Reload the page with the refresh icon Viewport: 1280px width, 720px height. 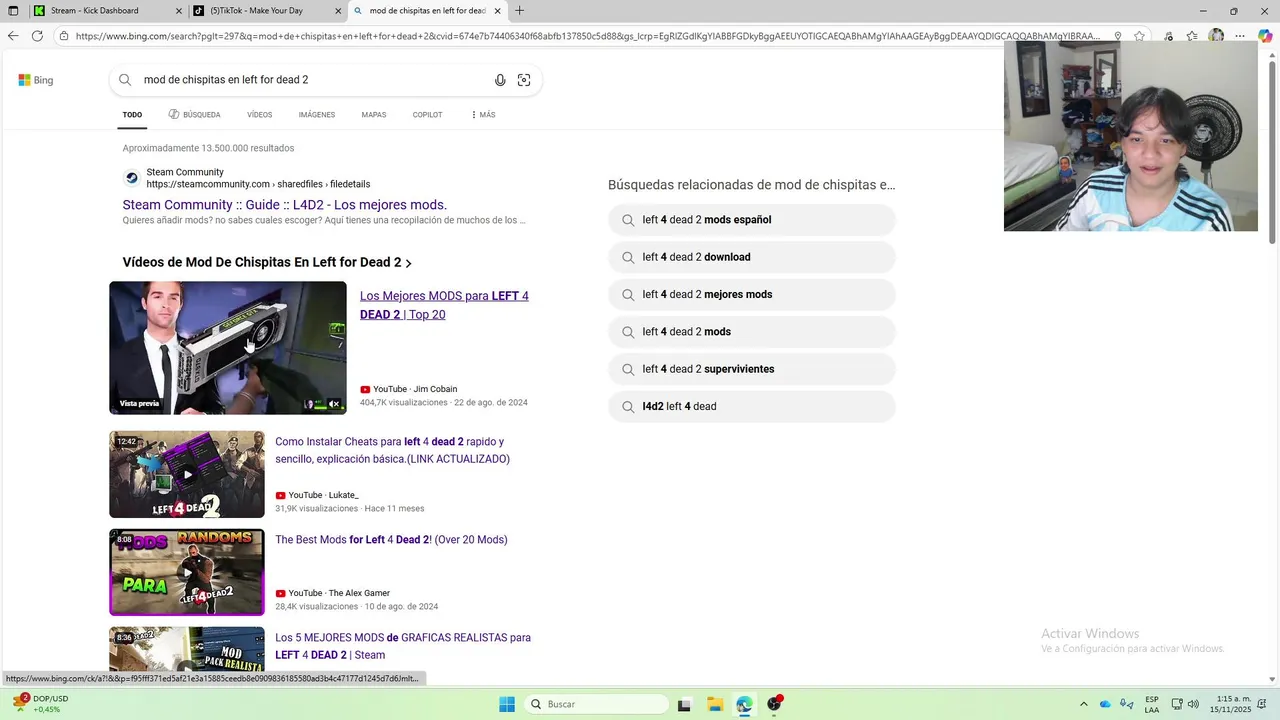click(37, 36)
